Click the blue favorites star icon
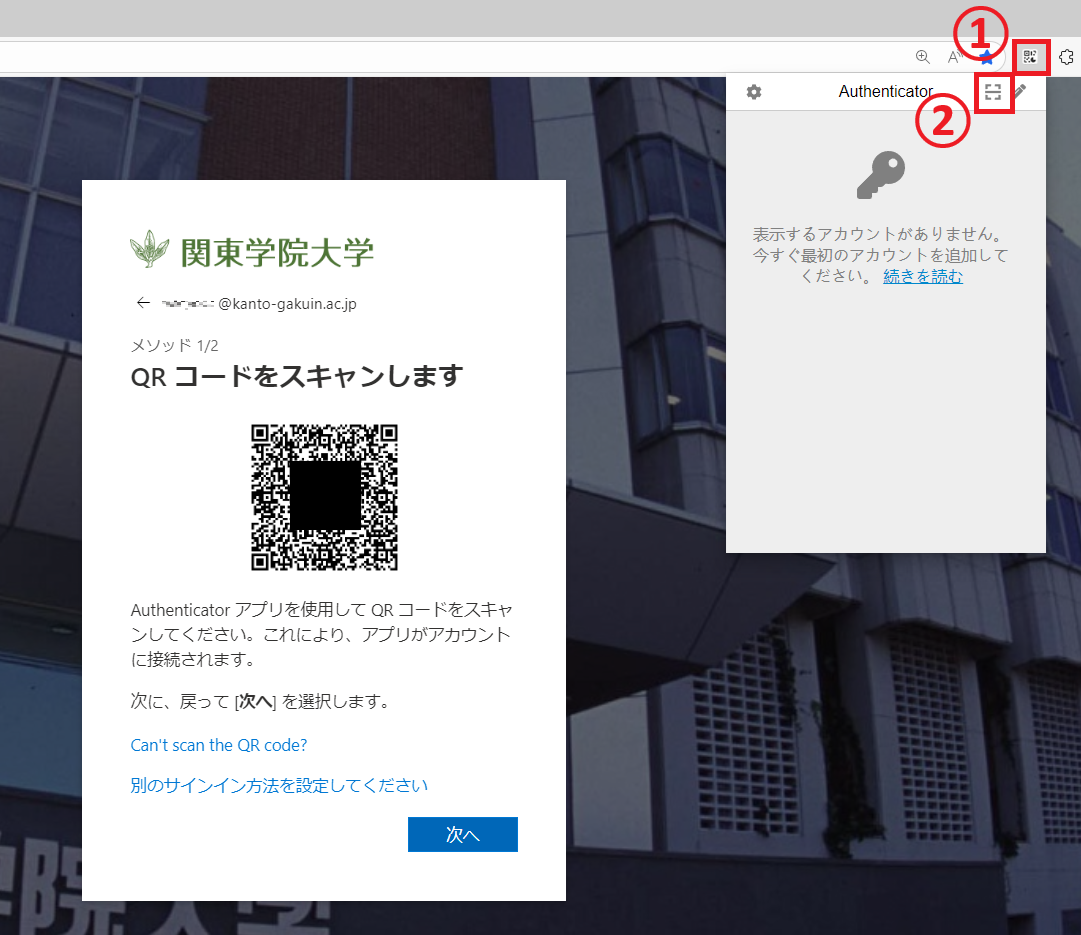 point(987,58)
